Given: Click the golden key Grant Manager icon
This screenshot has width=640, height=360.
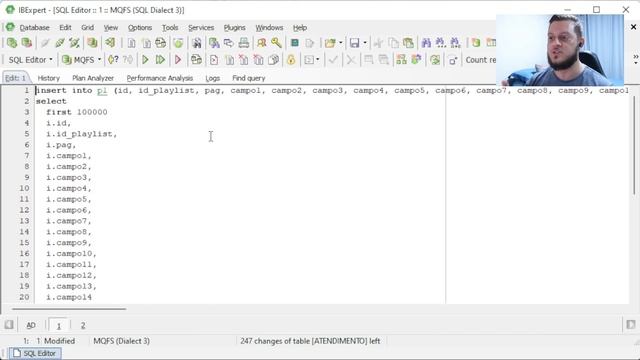Looking at the screenshot, I should point(276,43).
